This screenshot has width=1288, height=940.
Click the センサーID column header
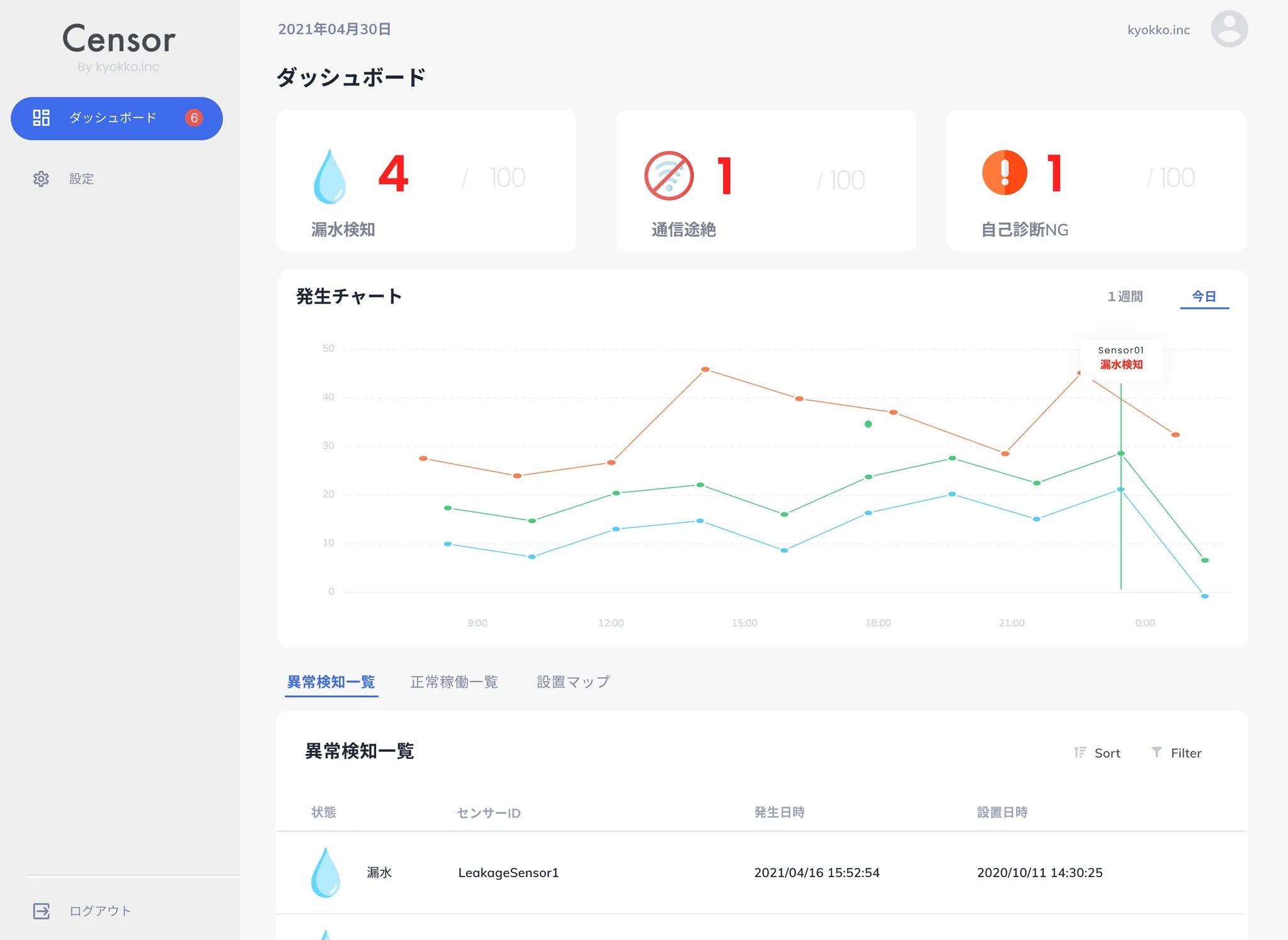pos(489,813)
